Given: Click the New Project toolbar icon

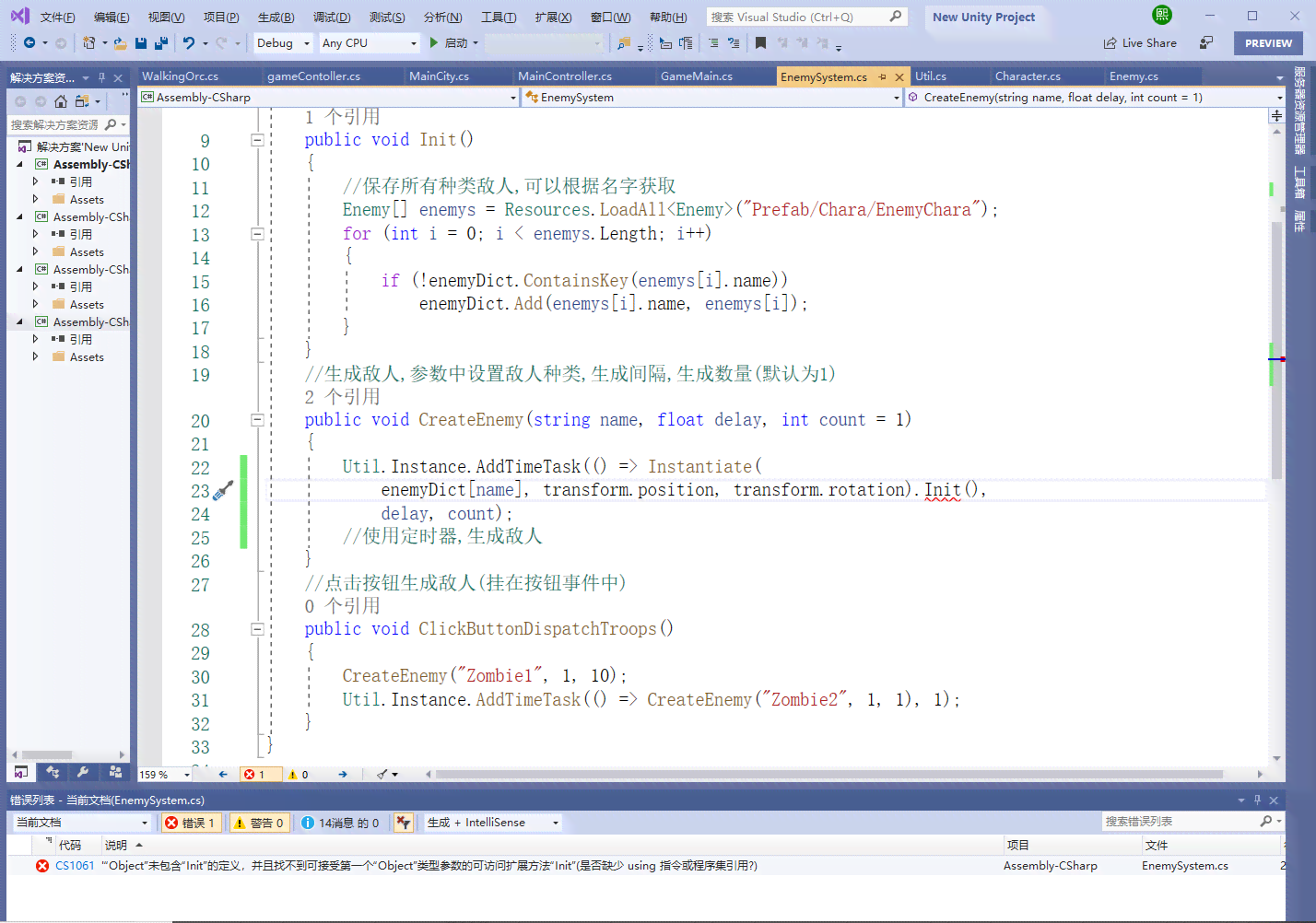Looking at the screenshot, I should tap(88, 42).
